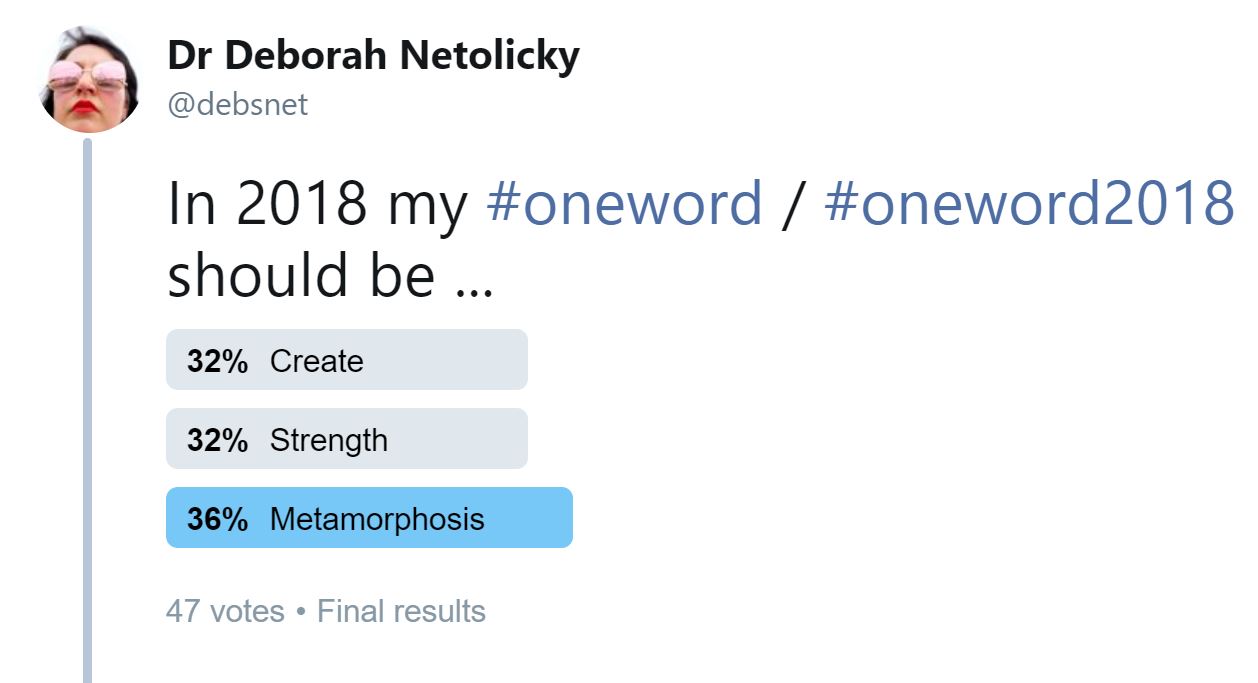Click the blue end of the Metamorphosis bar
This screenshot has width=1258, height=683.
(x=545, y=518)
